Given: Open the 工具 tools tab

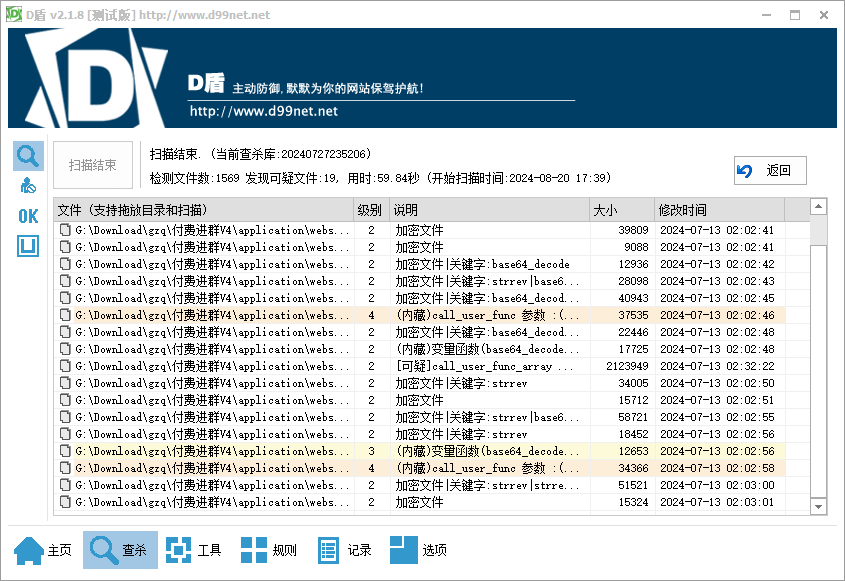Looking at the screenshot, I should click(194, 550).
